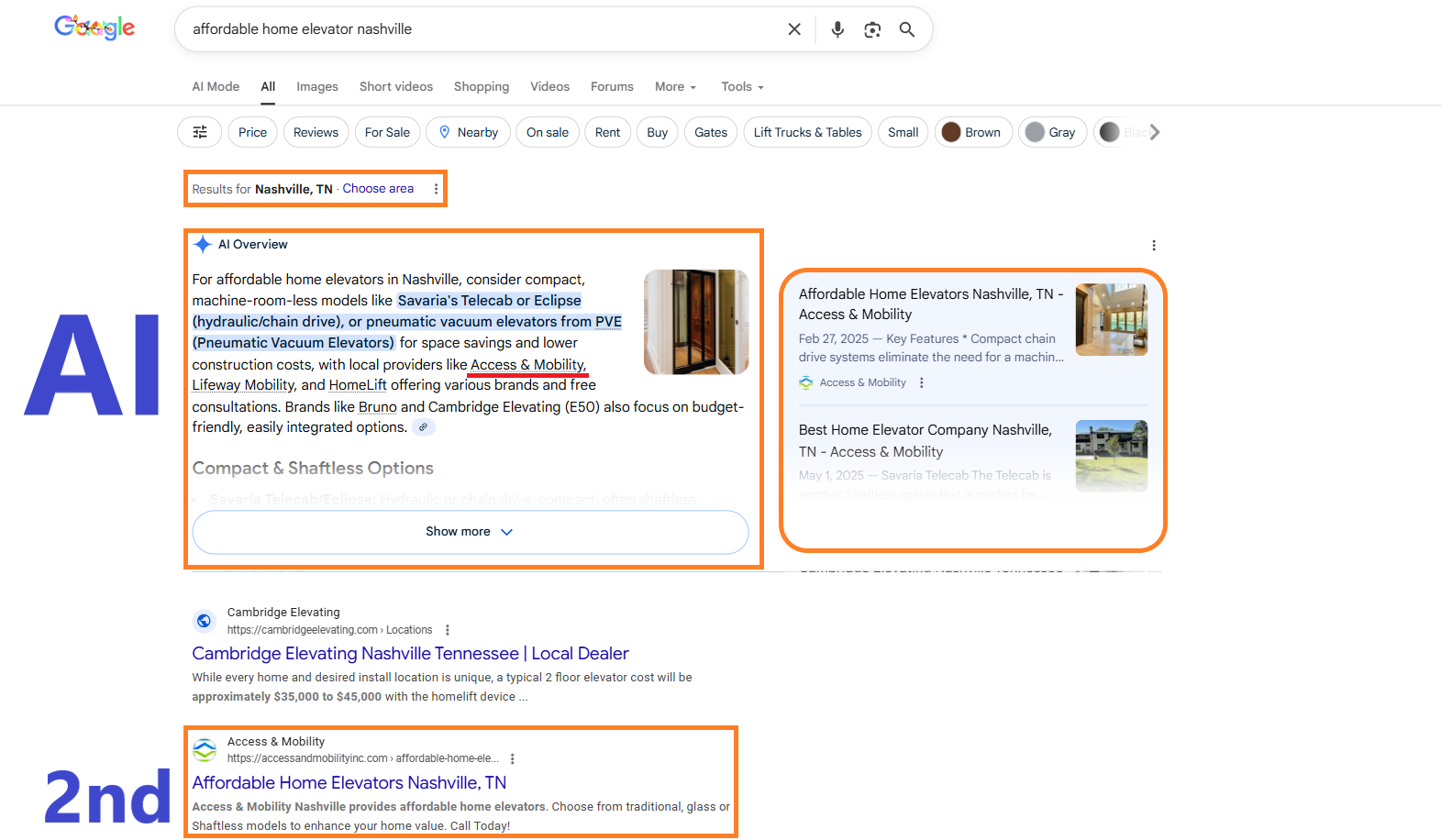The image size is (1441, 840).
Task: Toggle the For Sale filter chip
Action: [x=387, y=132]
